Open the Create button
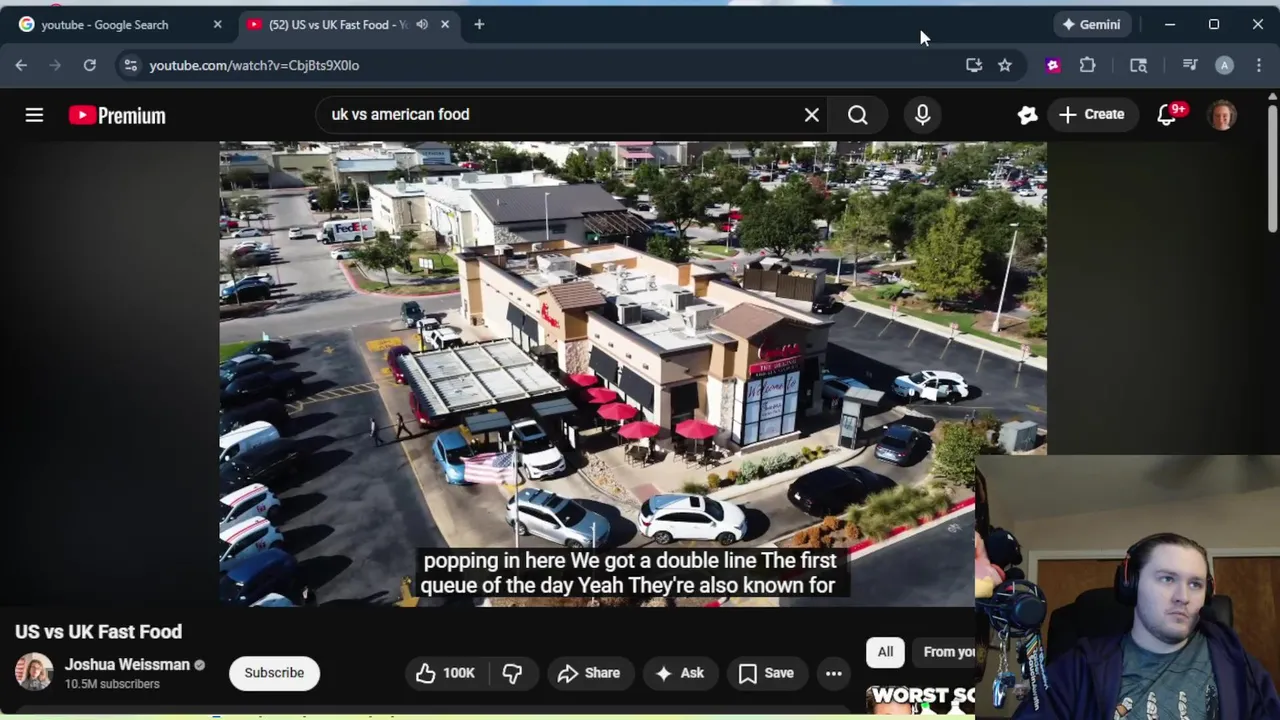Image resolution: width=1280 pixels, height=720 pixels. pyautogui.click(x=1091, y=115)
